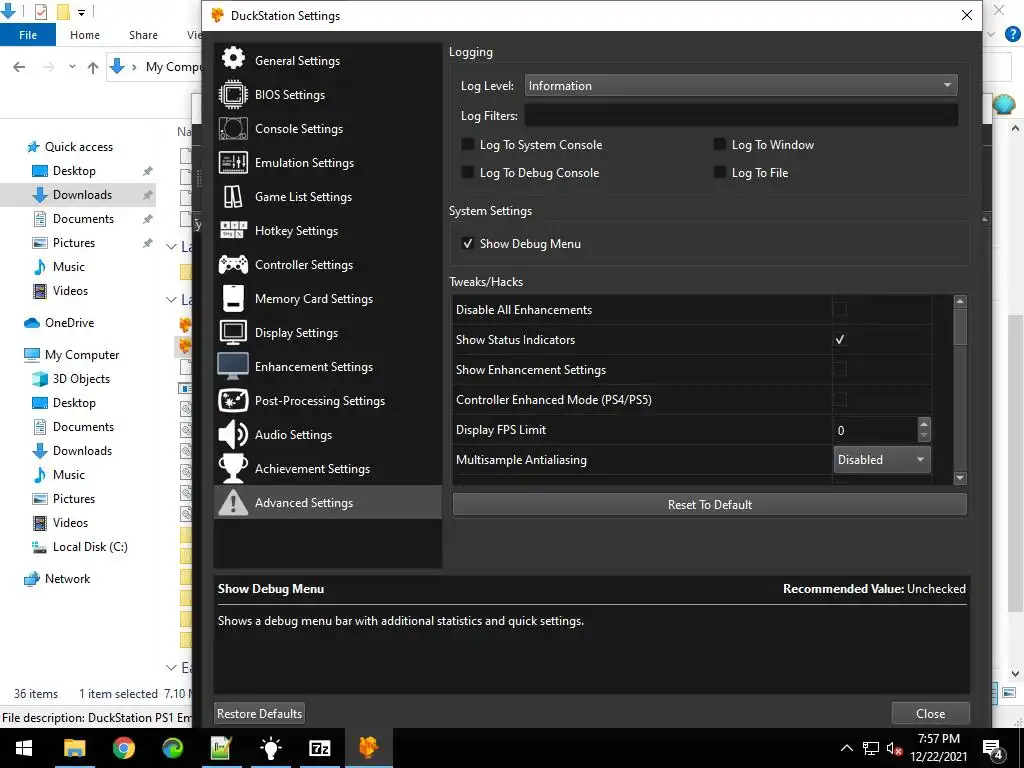
Task: Click DuckStation icon in the taskbar
Action: coord(368,748)
